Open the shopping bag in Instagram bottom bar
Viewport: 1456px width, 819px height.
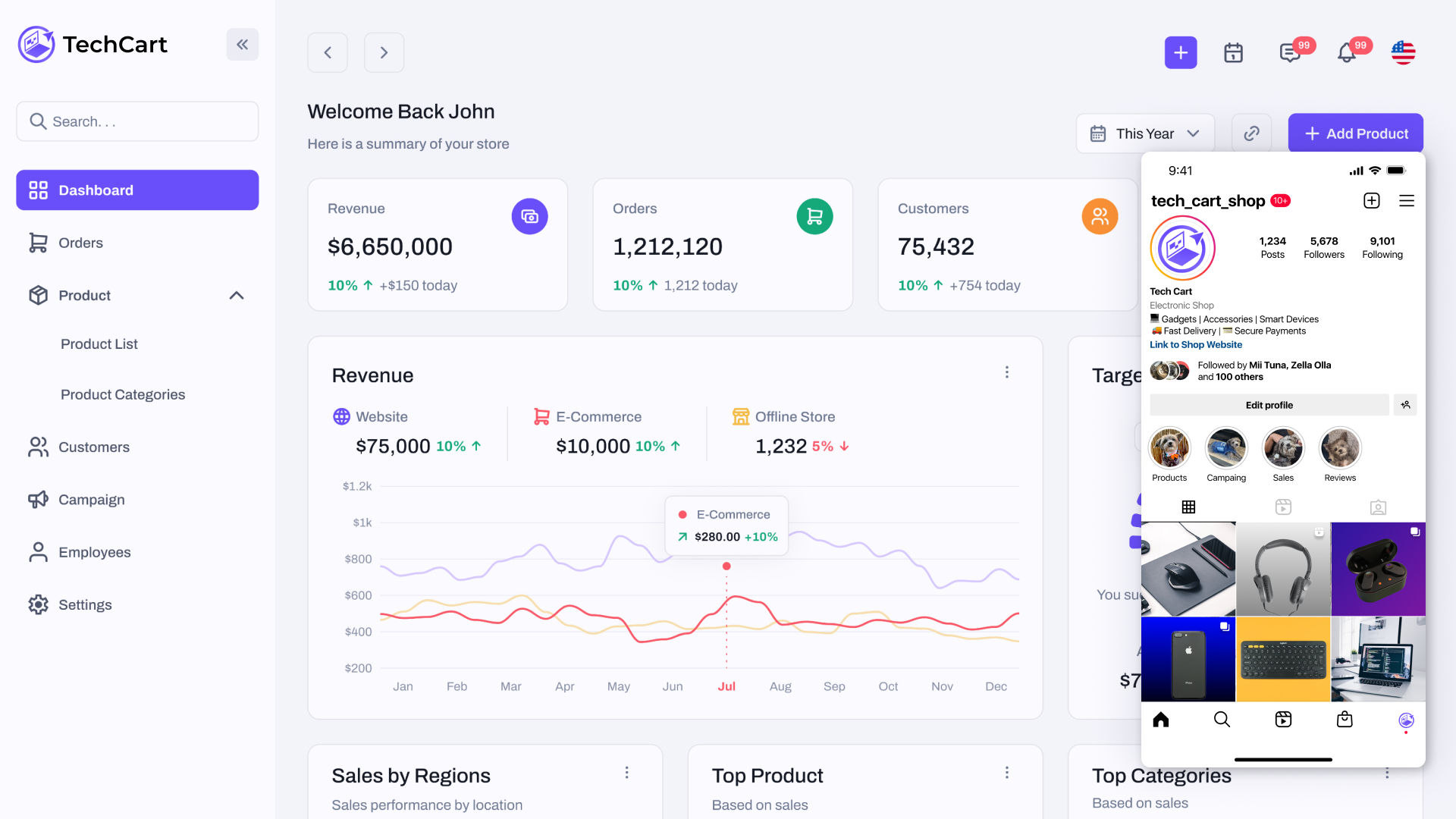coord(1345,719)
